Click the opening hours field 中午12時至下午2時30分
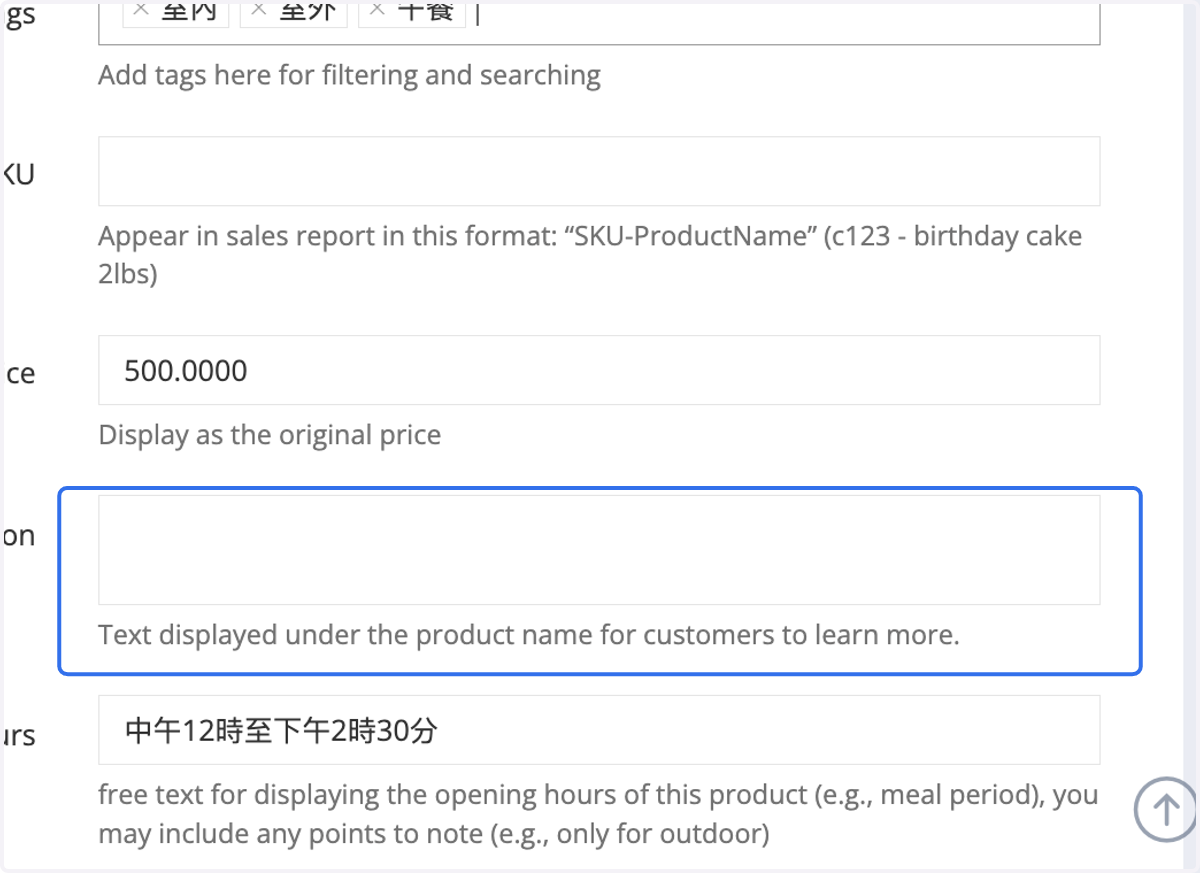The height and width of the screenshot is (873, 1200). tap(599, 730)
